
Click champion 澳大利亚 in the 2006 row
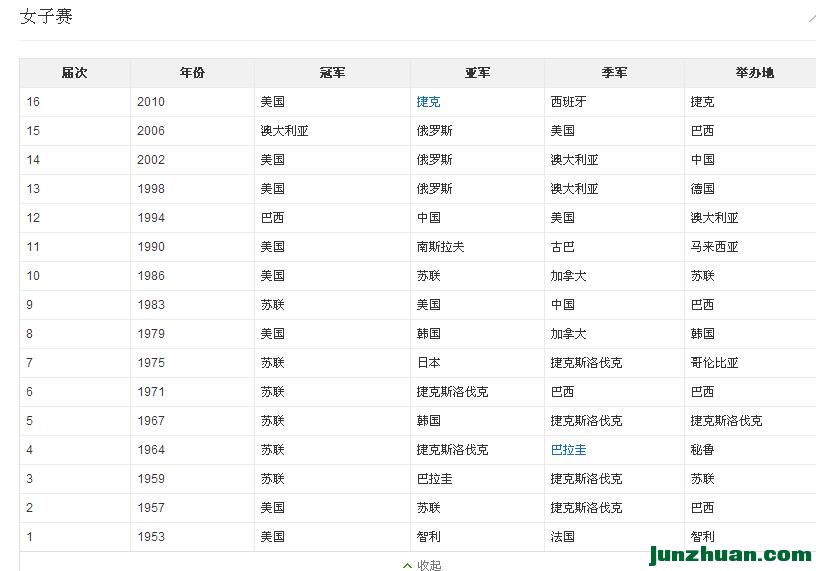[284, 131]
